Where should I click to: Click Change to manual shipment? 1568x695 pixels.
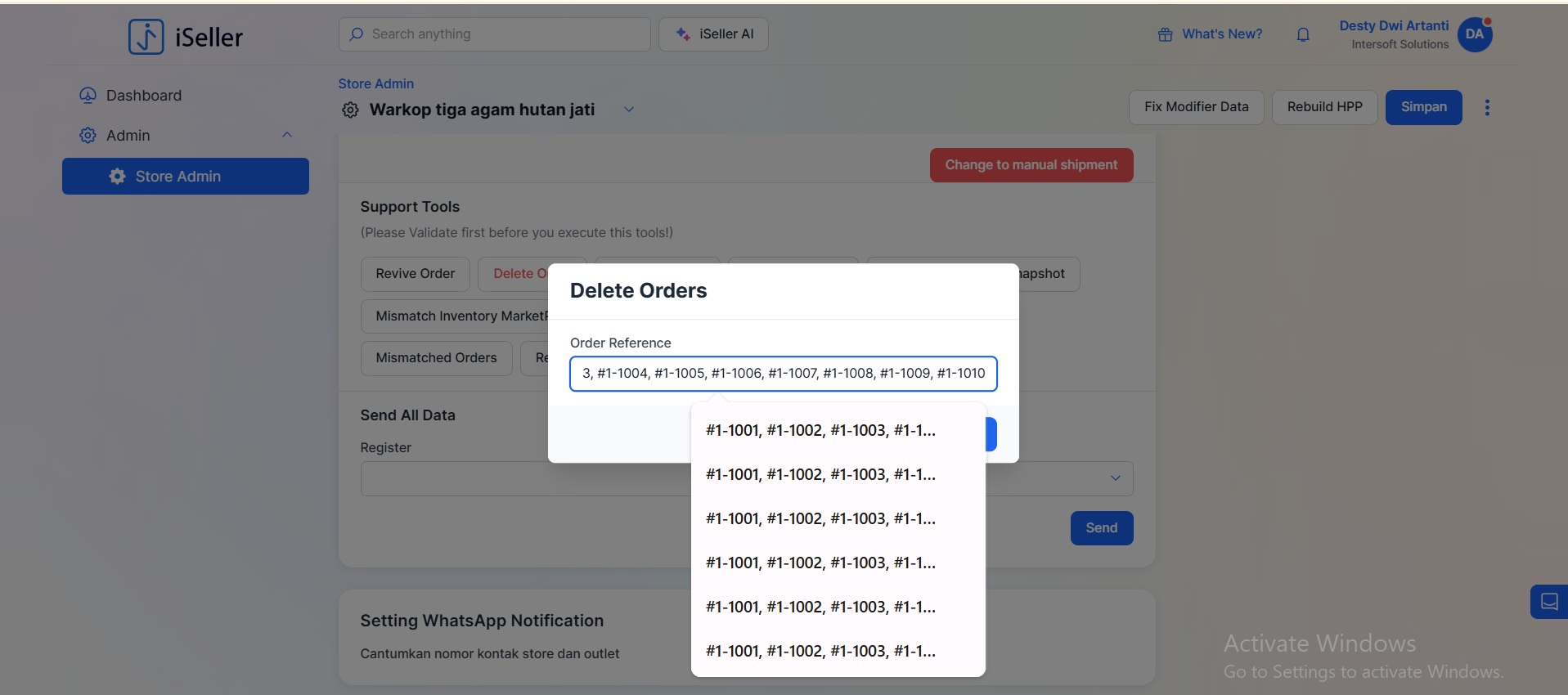tap(1031, 165)
